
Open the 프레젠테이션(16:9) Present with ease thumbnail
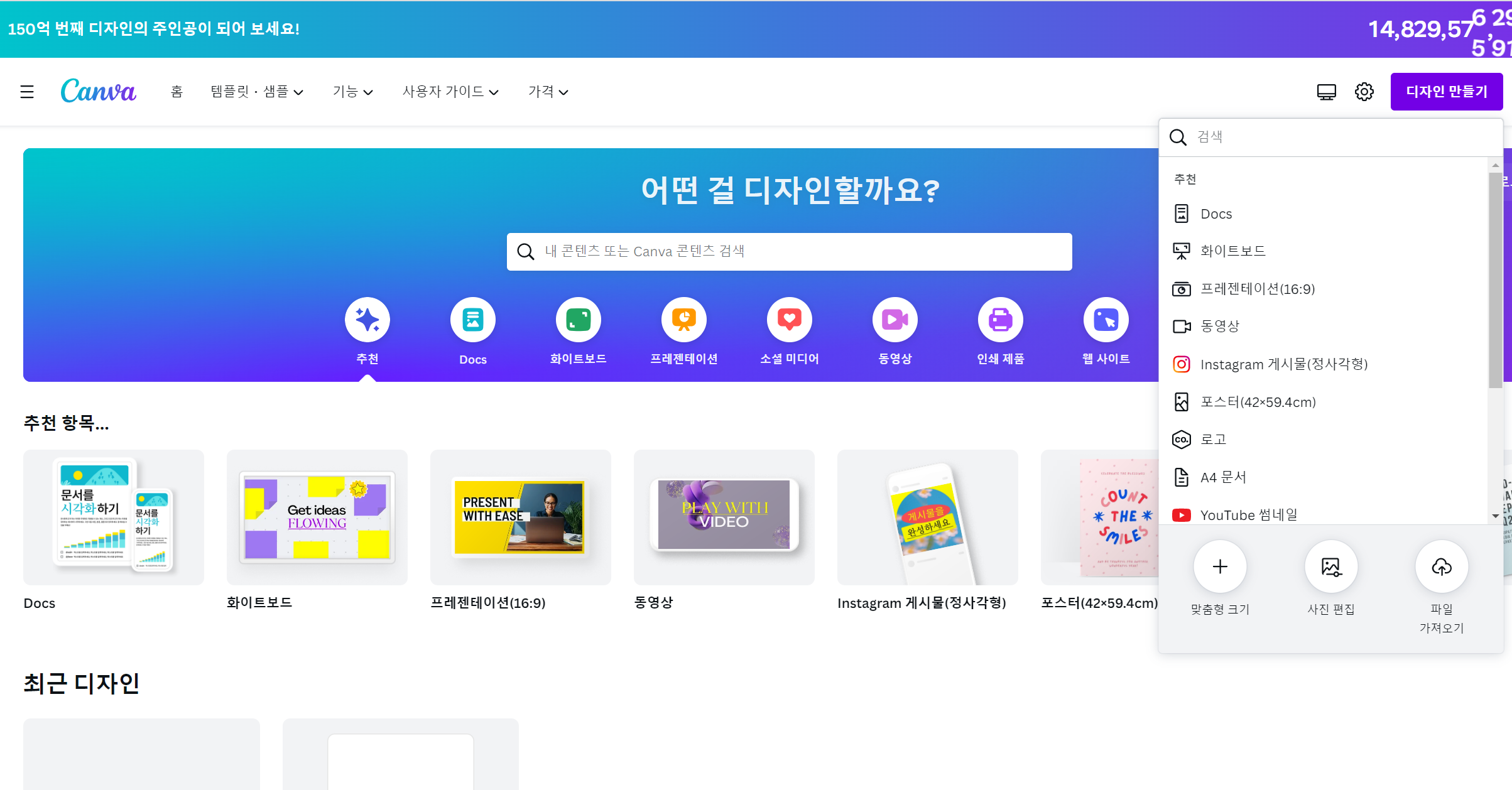pyautogui.click(x=521, y=517)
